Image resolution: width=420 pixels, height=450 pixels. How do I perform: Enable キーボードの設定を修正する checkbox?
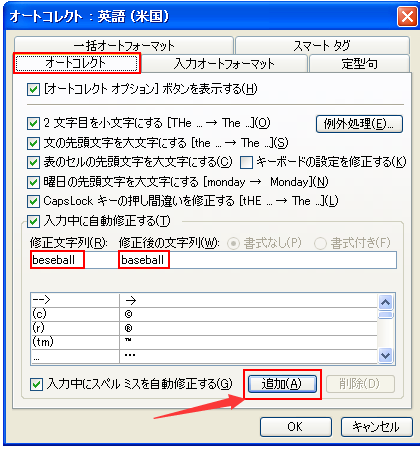point(246,162)
